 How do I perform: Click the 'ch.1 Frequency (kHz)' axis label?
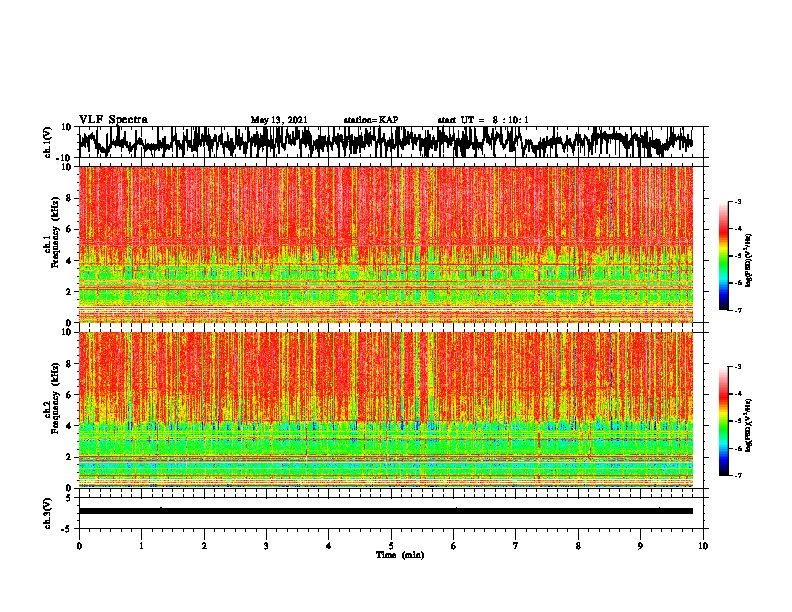point(53,233)
